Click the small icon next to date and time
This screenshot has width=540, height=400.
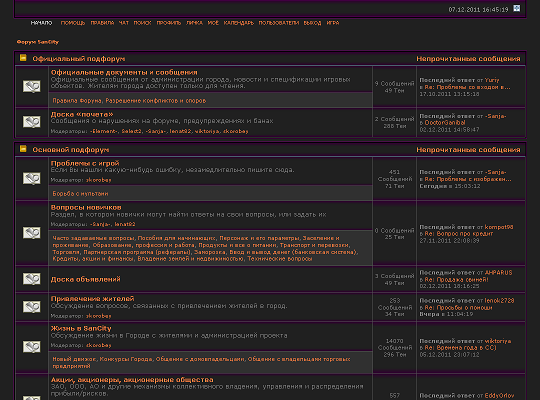pyautogui.click(x=517, y=8)
